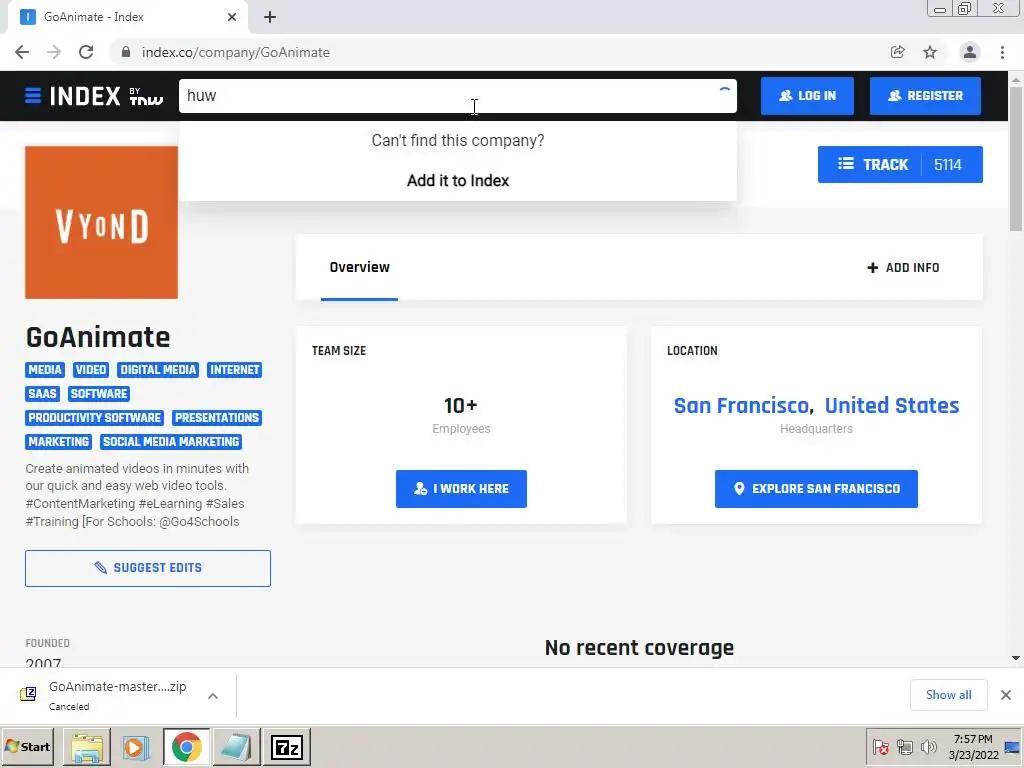Click the 'No recent coverage' text
The width and height of the screenshot is (1024, 768).
pyautogui.click(x=639, y=648)
